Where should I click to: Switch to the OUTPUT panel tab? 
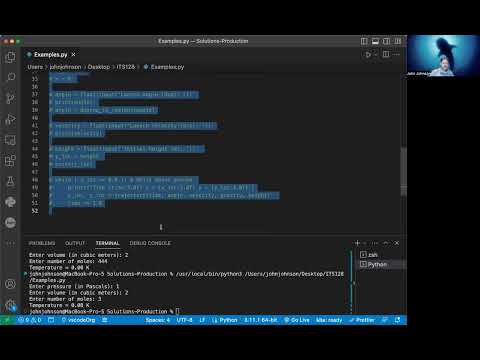pyautogui.click(x=75, y=243)
